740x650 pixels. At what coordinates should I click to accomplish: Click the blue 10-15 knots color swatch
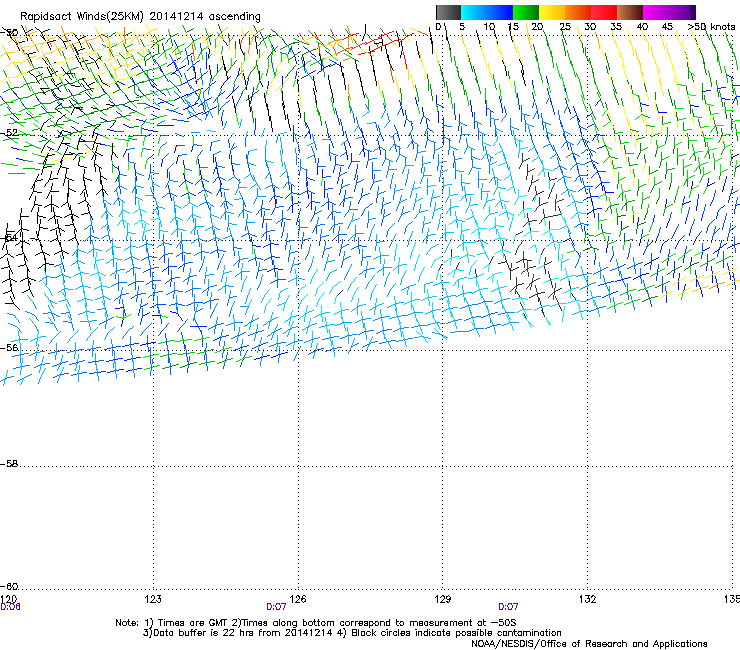500,12
